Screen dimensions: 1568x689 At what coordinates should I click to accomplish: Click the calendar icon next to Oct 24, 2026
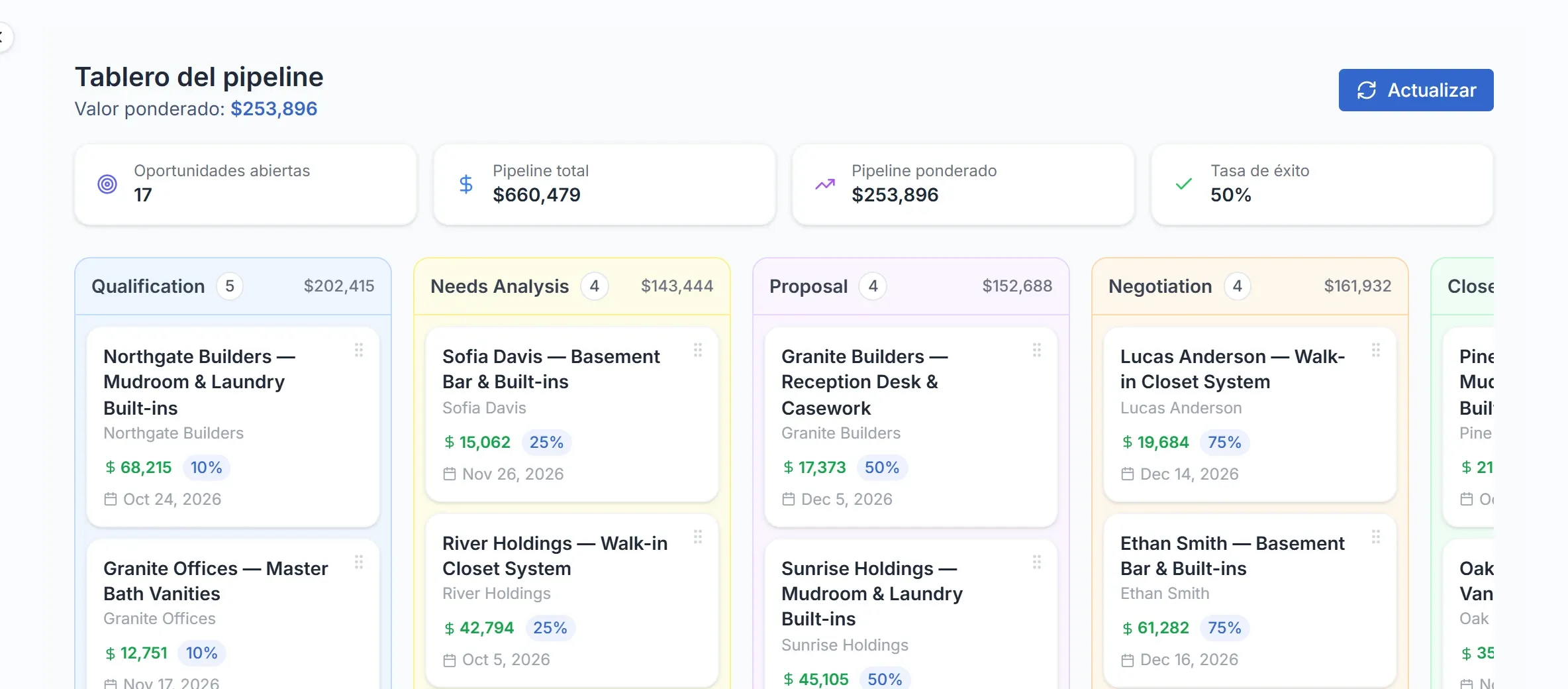click(111, 499)
